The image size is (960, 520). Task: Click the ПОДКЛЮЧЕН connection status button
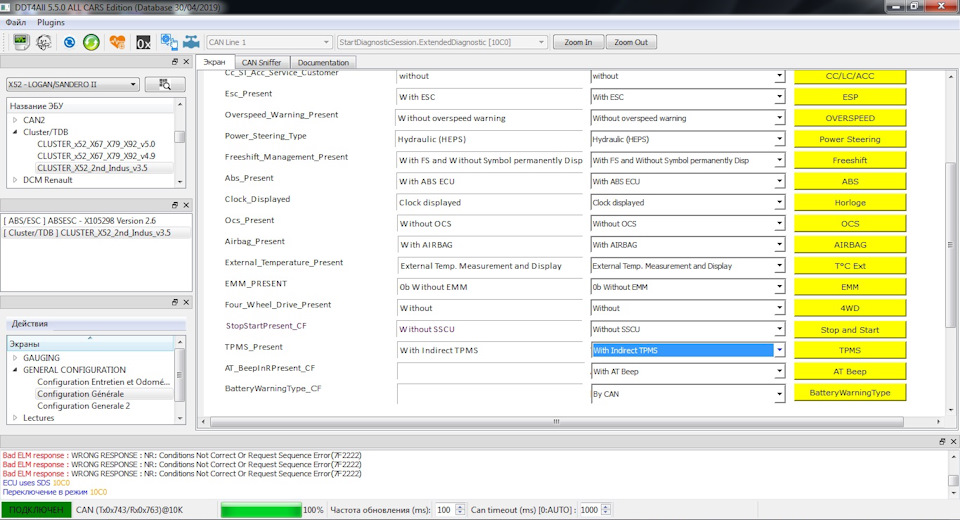(x=36, y=510)
